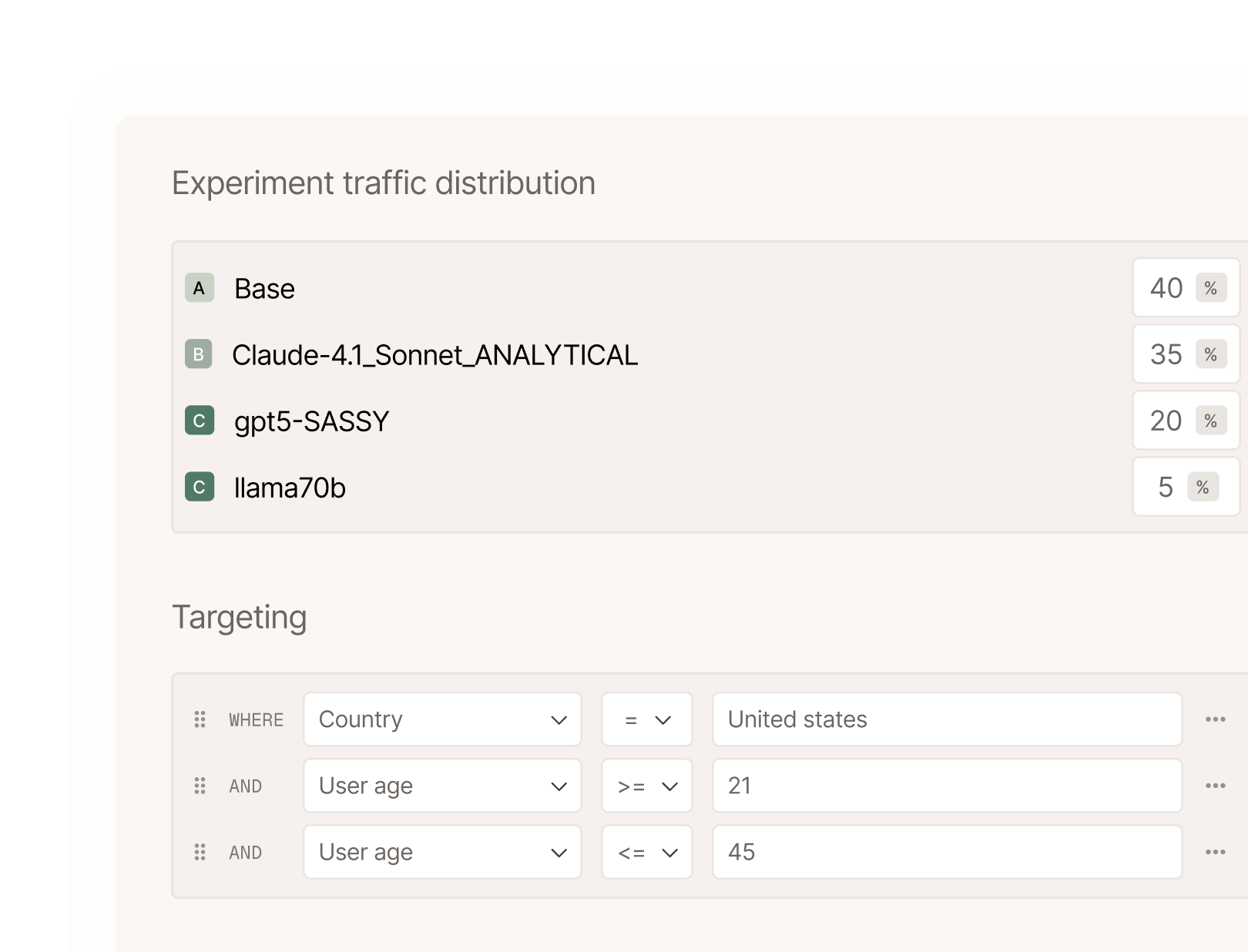The image size is (1248, 952).
Task: Click drag handle of the User age >= rule
Action: point(200,786)
